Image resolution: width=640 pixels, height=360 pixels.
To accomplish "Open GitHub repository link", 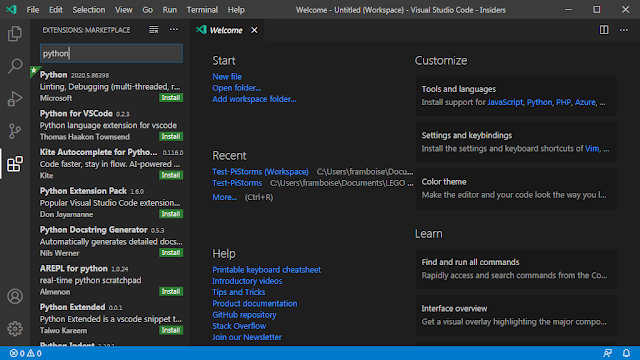I will click(244, 315).
